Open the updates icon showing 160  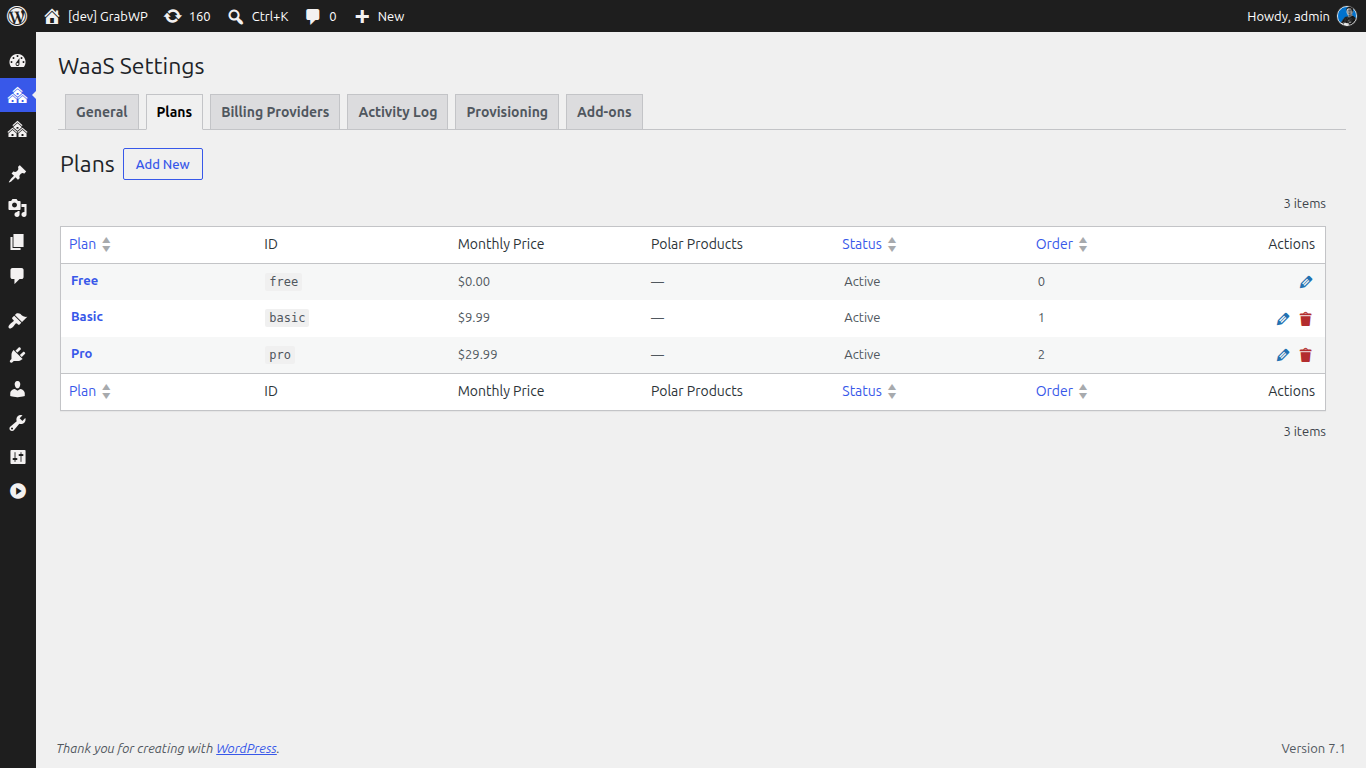[173, 16]
